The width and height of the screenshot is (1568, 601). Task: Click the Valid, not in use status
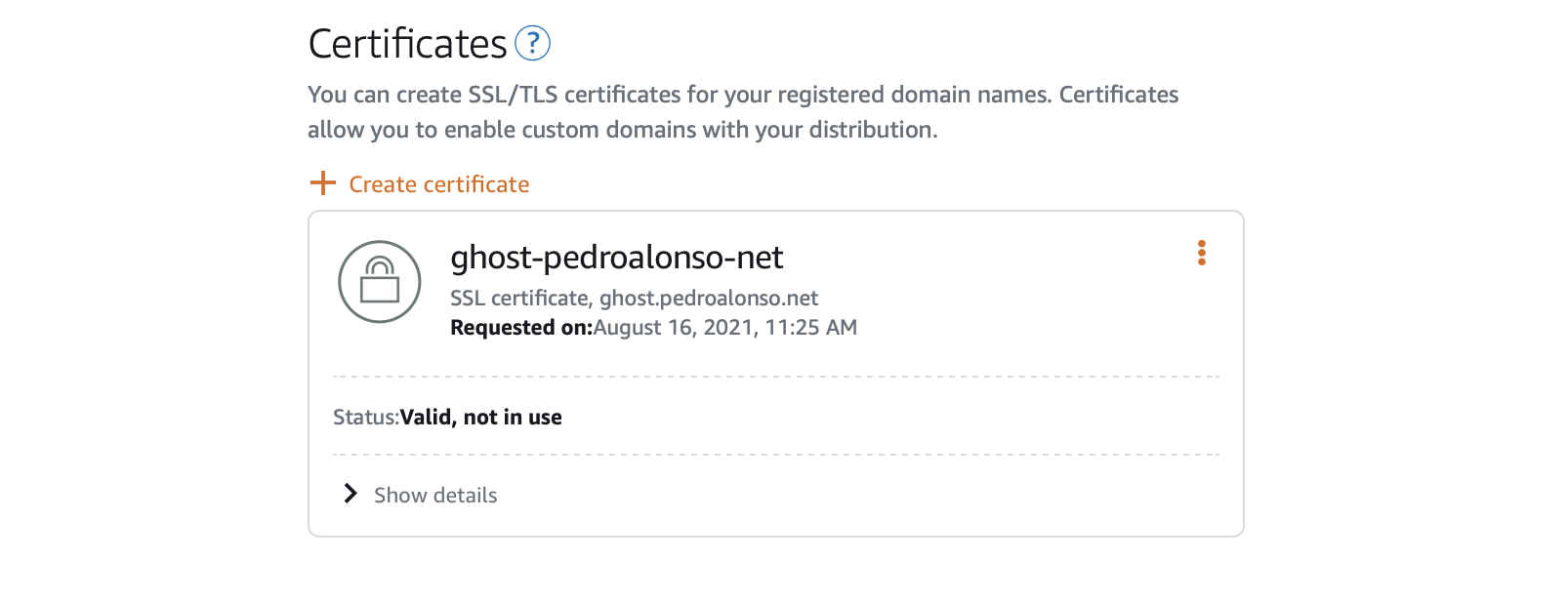pos(480,418)
